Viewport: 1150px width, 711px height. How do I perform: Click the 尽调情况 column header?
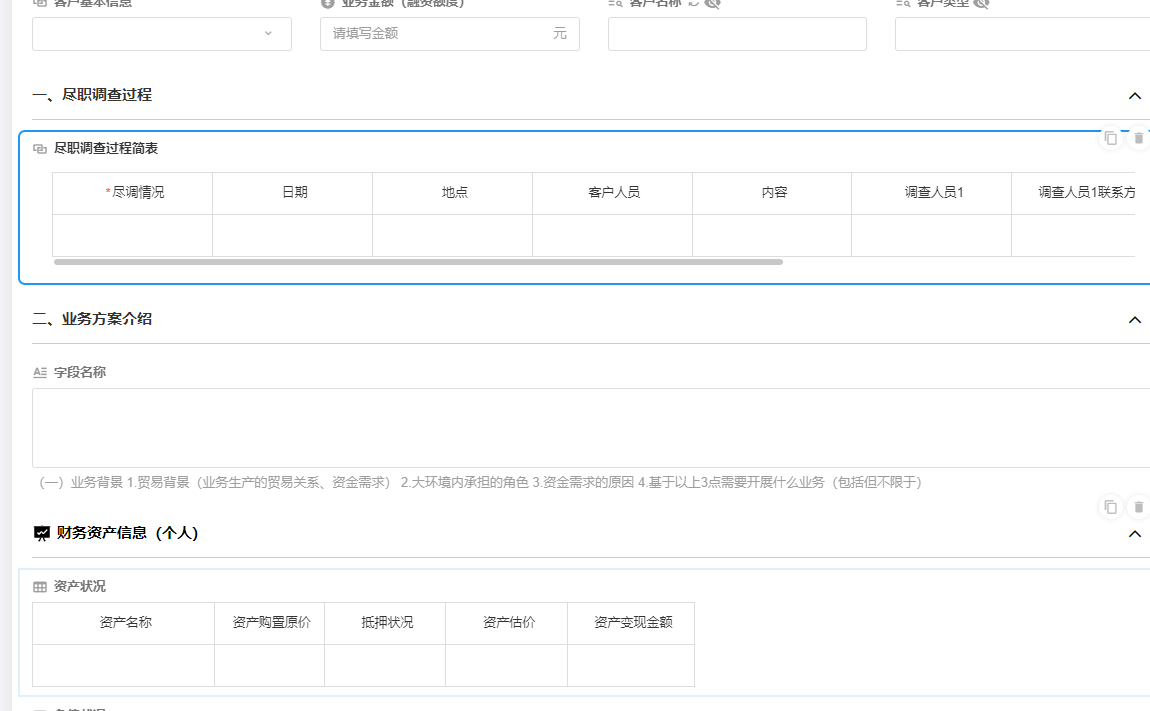[133, 193]
